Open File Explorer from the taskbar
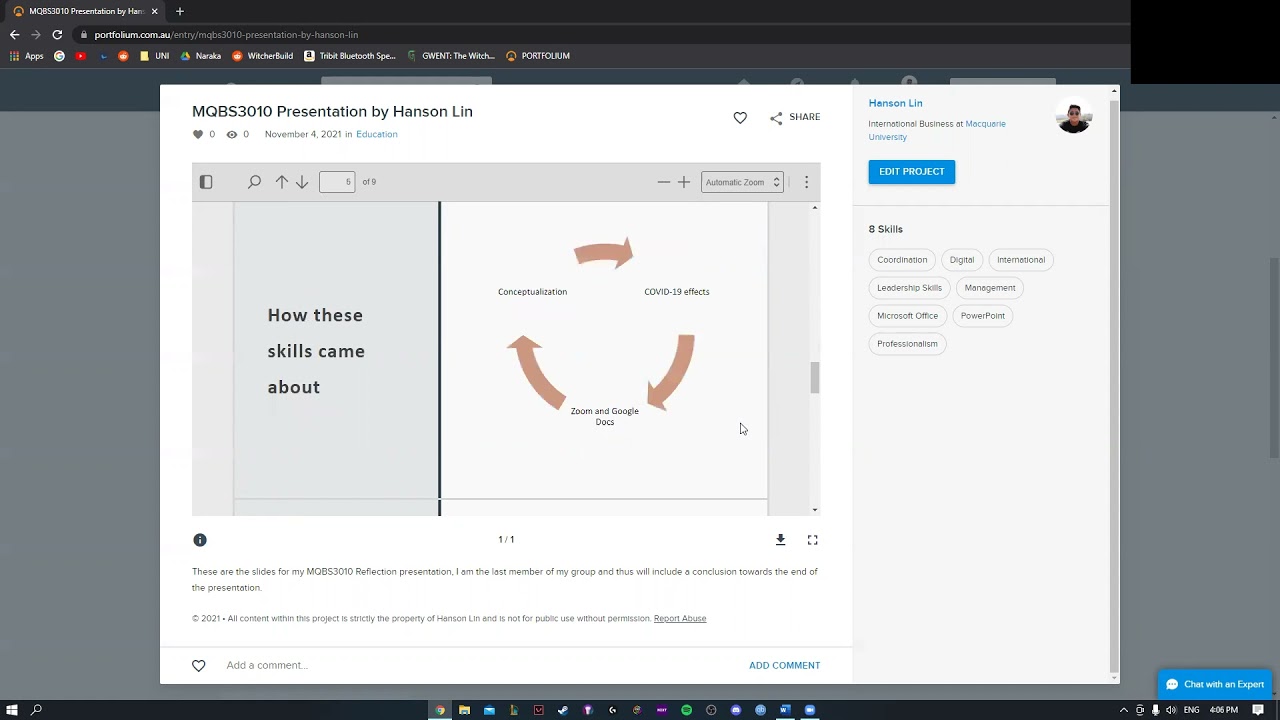This screenshot has height=720, width=1280. (x=464, y=710)
